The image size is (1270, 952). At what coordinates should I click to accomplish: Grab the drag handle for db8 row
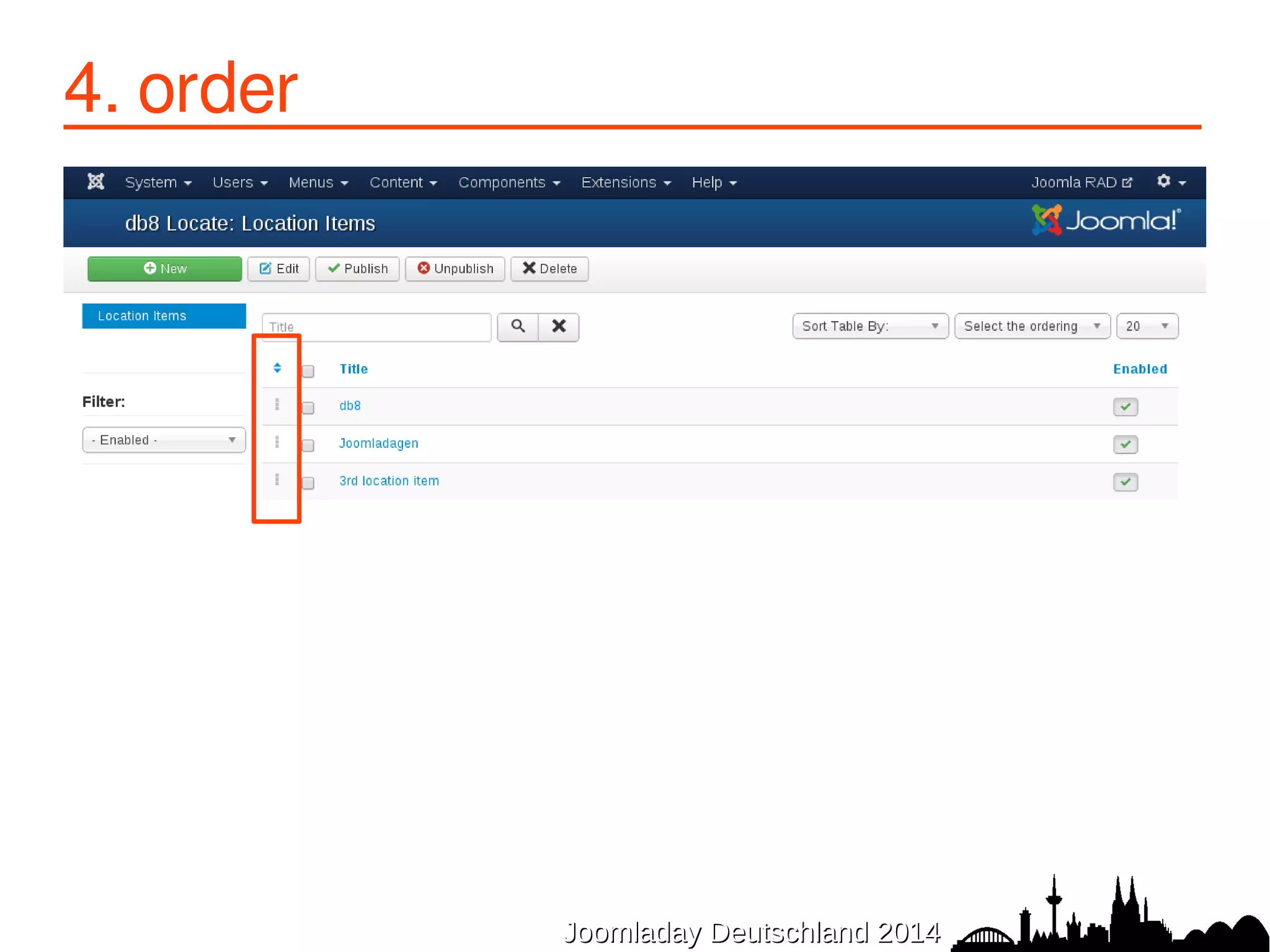point(277,405)
